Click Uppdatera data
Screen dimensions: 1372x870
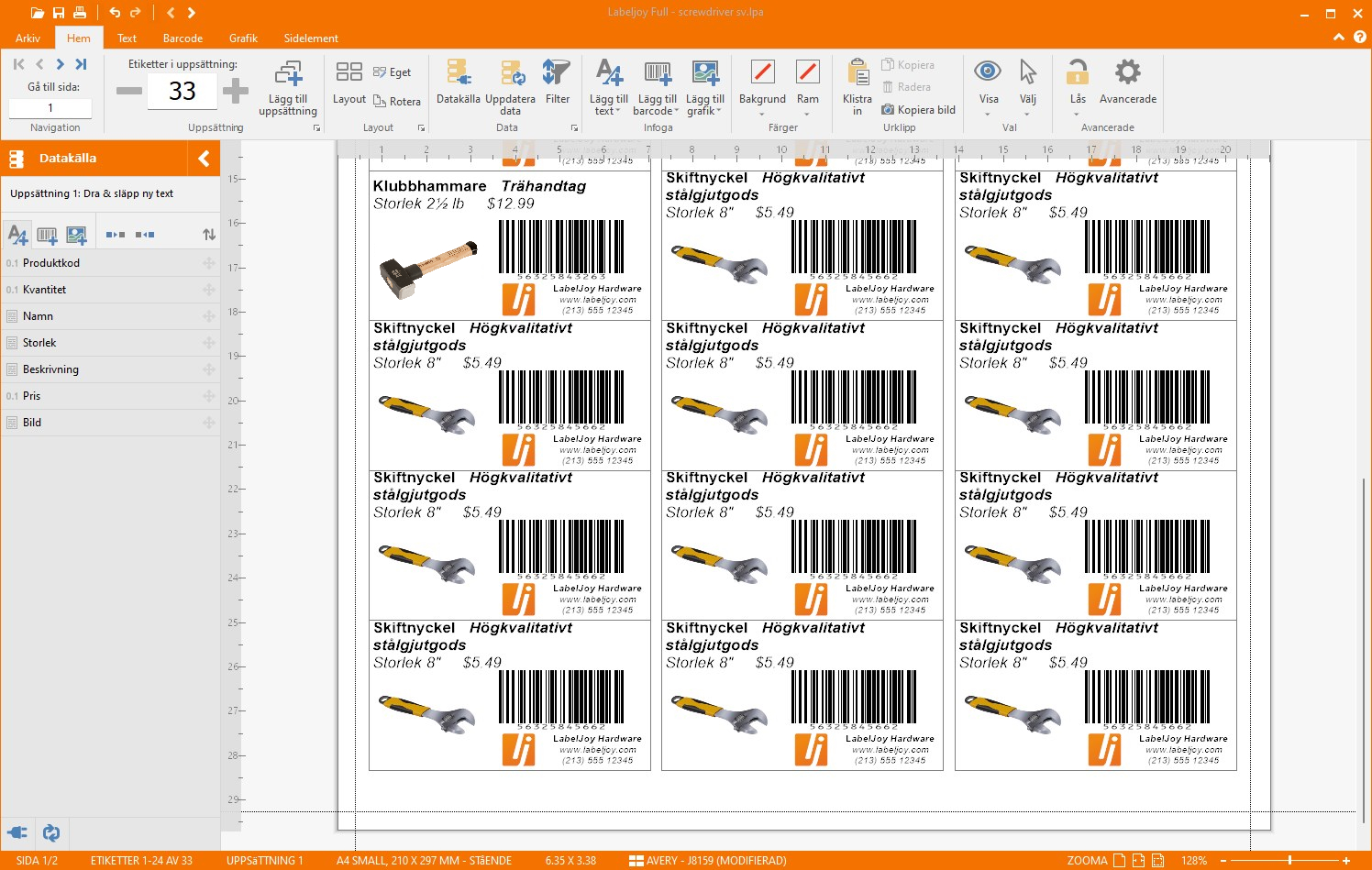(x=510, y=88)
